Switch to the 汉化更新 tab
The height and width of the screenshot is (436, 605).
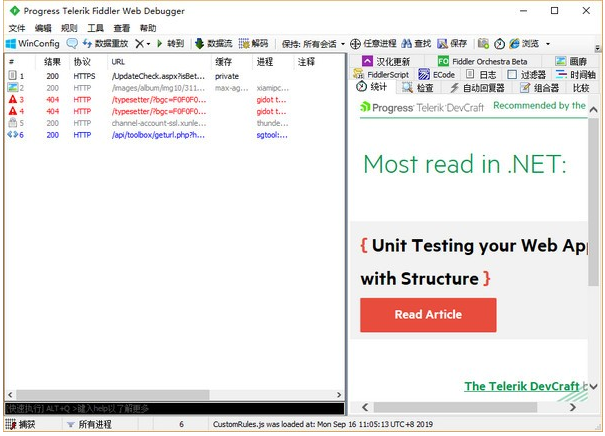[386, 61]
